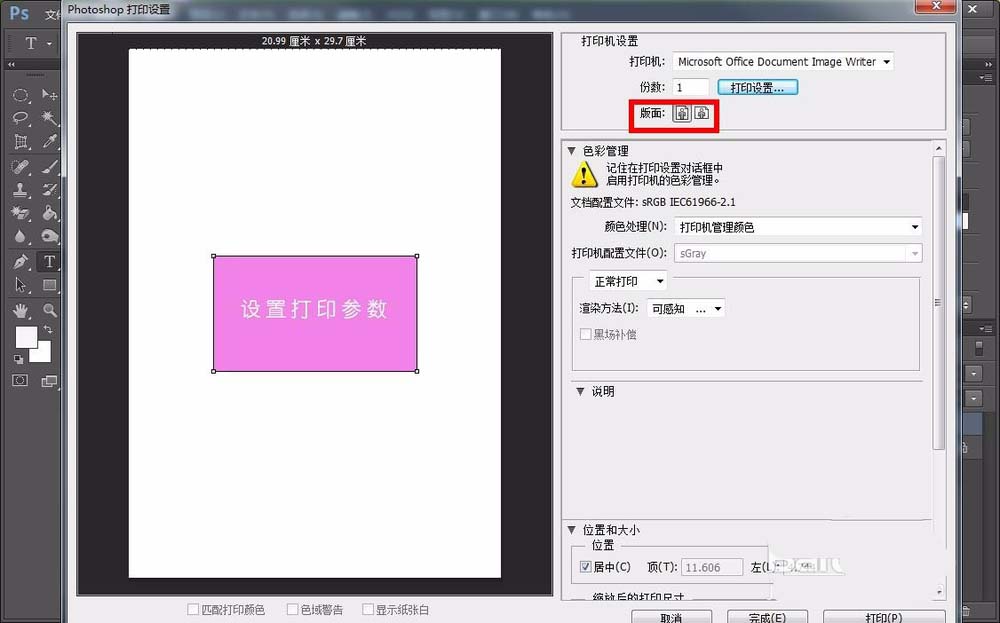
Task: Select the Hand tool
Action: tap(20, 311)
